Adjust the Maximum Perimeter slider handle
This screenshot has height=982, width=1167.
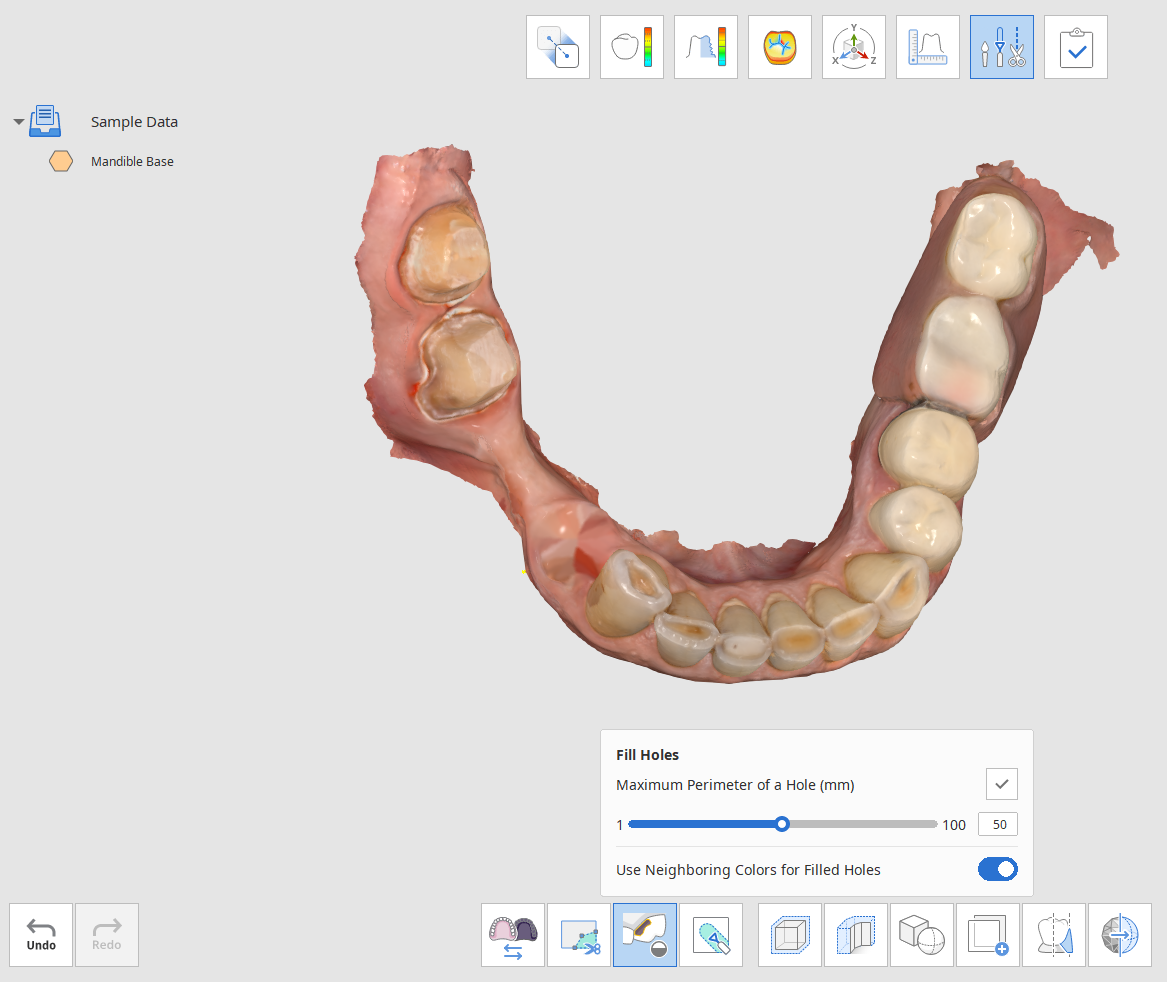pyautogui.click(x=781, y=824)
